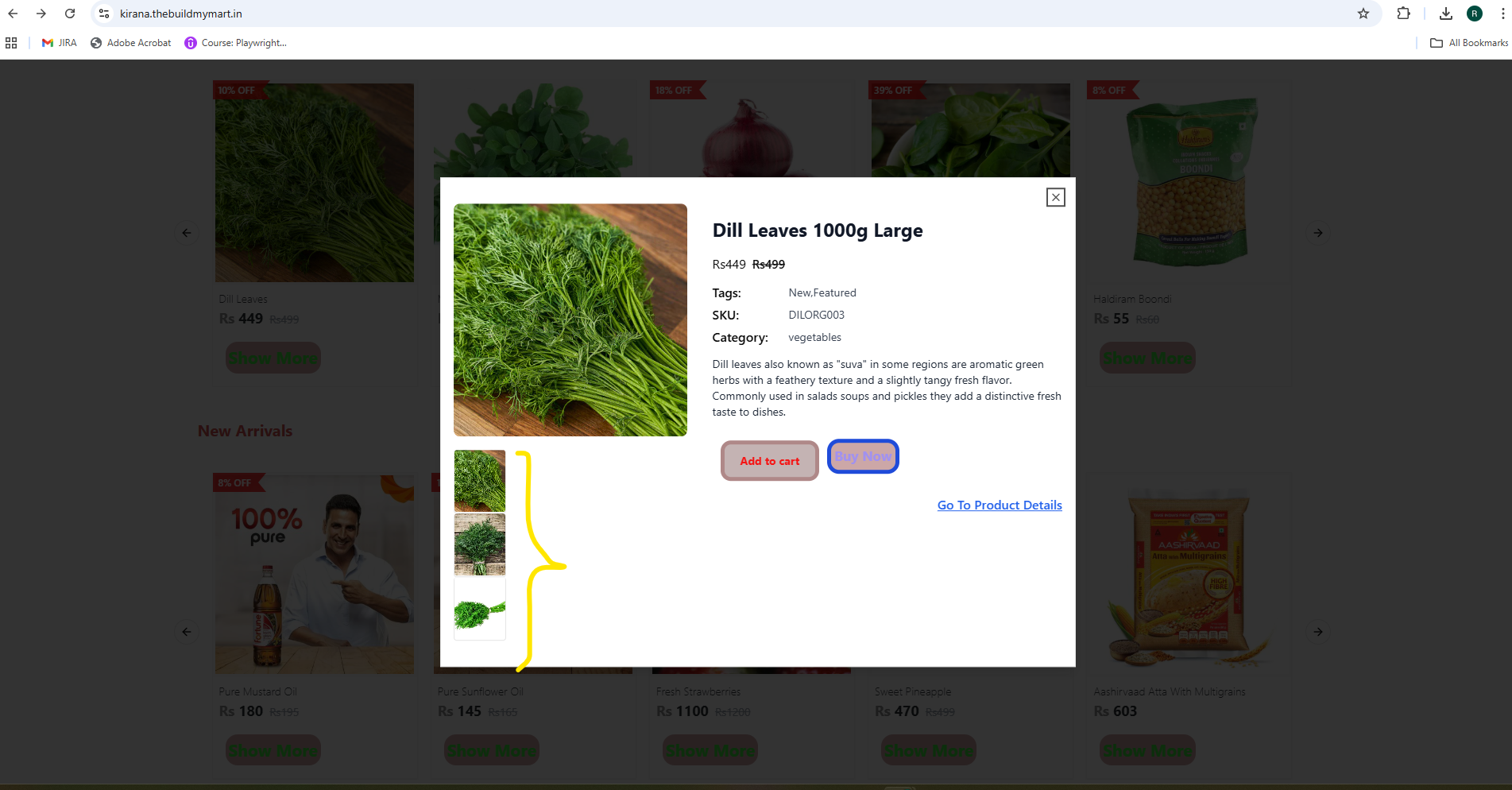
Task: Click the 'Rs449' sale price
Action: 729,265
